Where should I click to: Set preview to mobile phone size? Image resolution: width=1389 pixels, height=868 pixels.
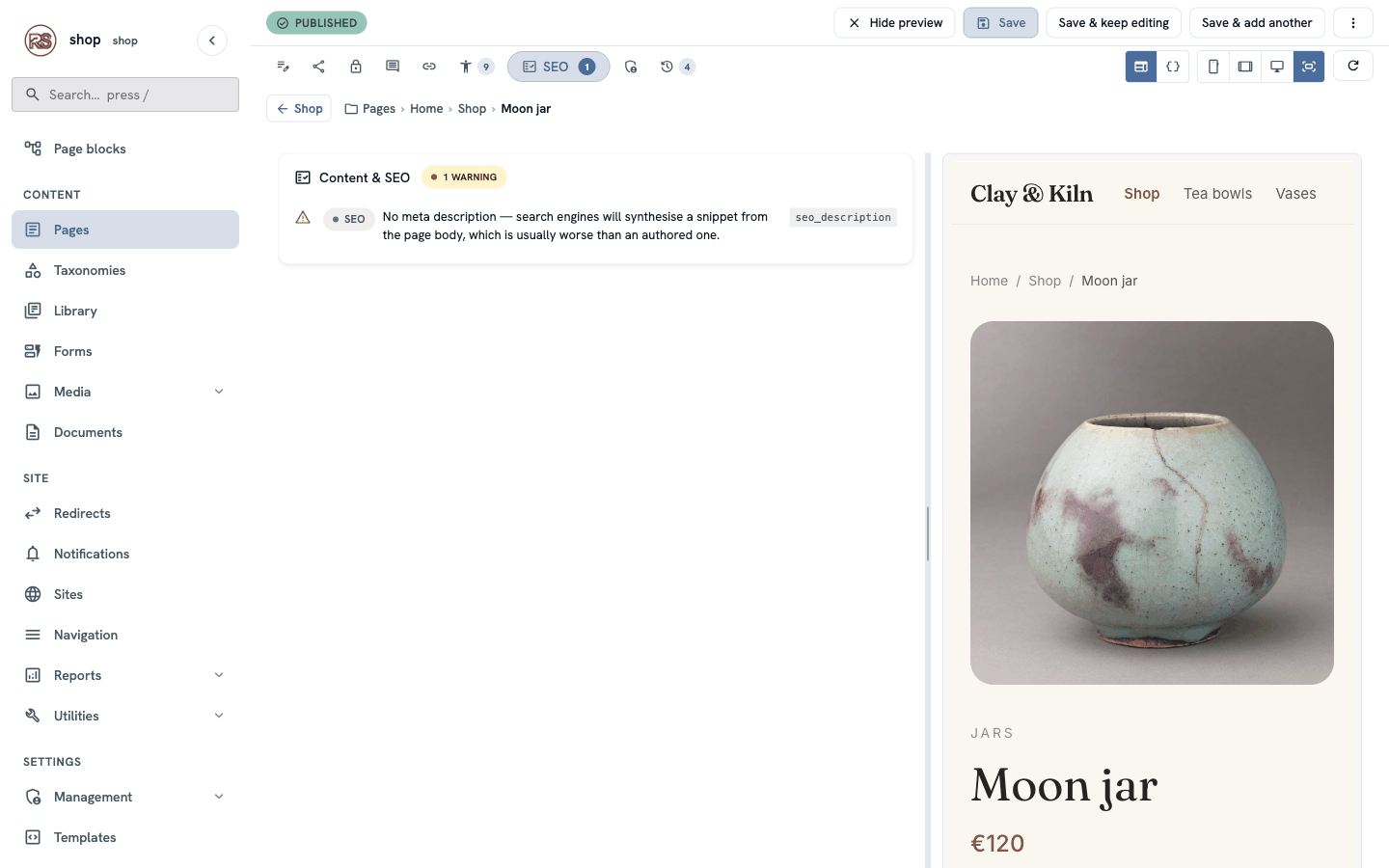coord(1213,67)
